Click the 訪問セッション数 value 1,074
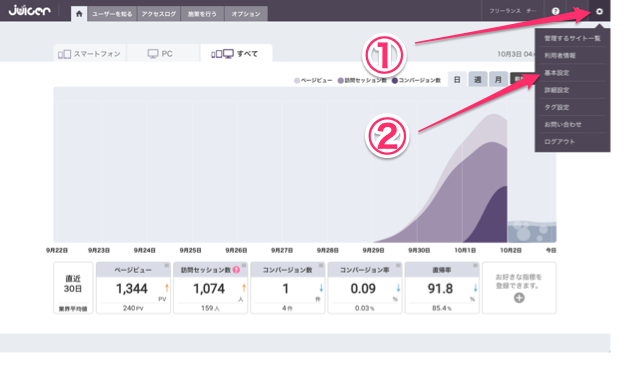Image resolution: width=631 pixels, height=373 pixels. pyautogui.click(x=209, y=289)
